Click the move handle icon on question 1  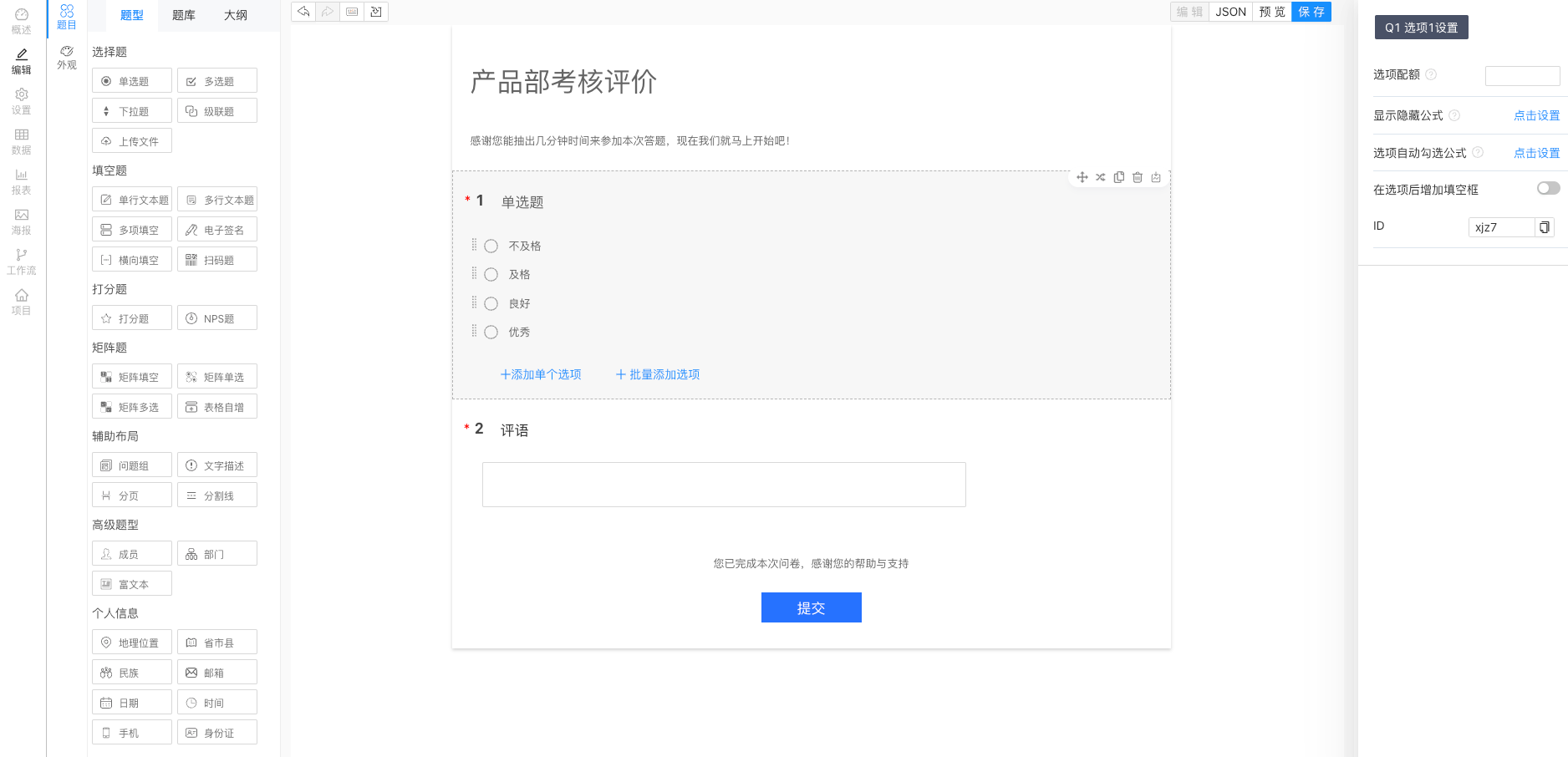1082,177
